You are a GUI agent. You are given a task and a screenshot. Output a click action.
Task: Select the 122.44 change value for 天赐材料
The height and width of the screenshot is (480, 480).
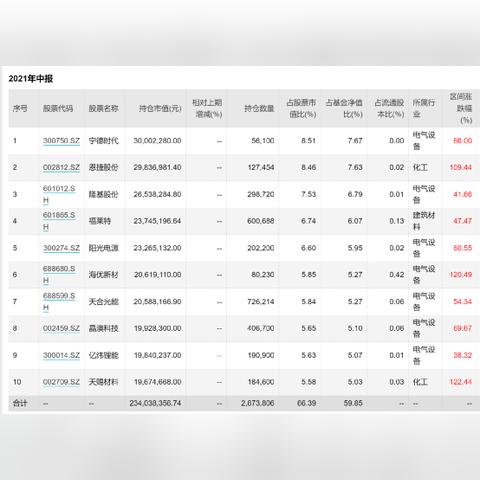(x=461, y=382)
